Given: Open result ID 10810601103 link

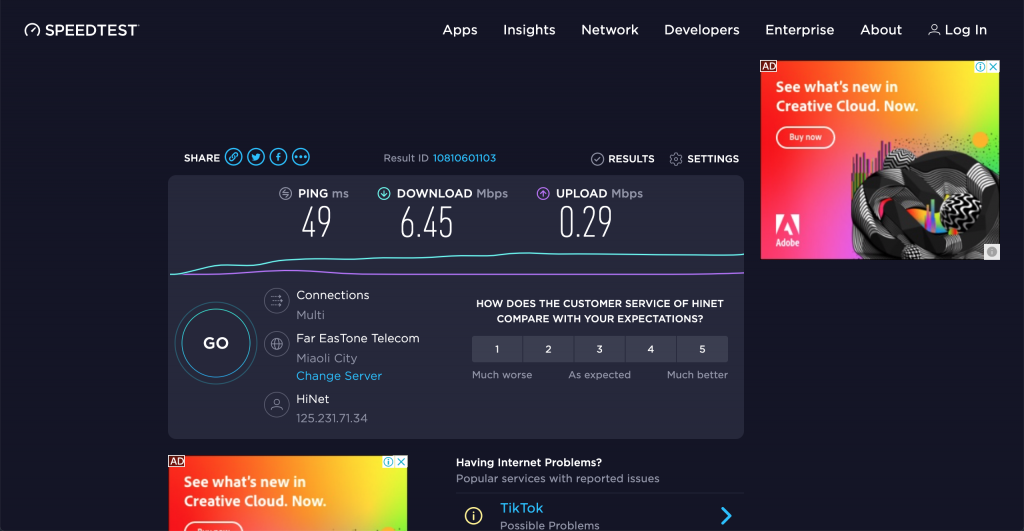Looking at the screenshot, I should [464, 158].
